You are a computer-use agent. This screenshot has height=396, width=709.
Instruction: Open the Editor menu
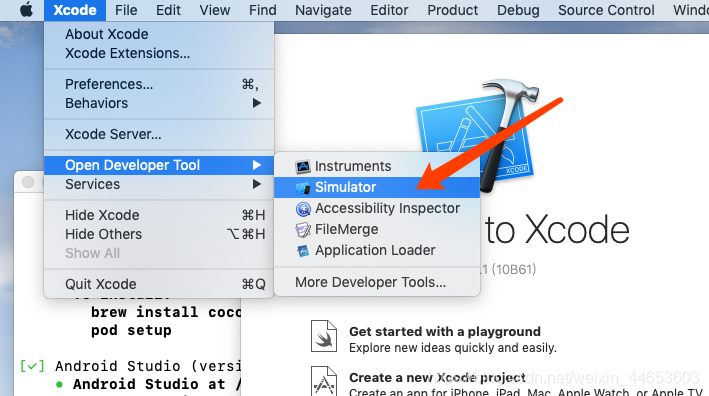click(389, 10)
